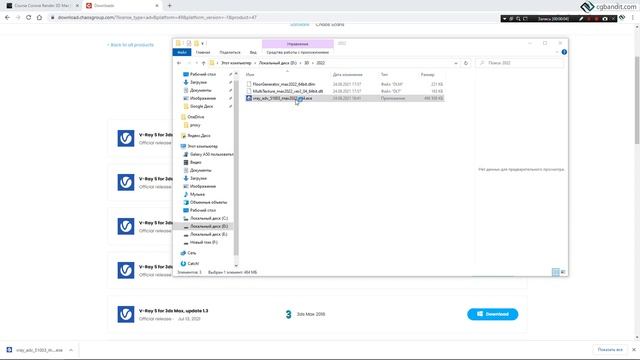Image resolution: width=640 pixels, height=360 pixels.
Task: Click the Explorer search field Поиск 2022
Action: [x=521, y=63]
